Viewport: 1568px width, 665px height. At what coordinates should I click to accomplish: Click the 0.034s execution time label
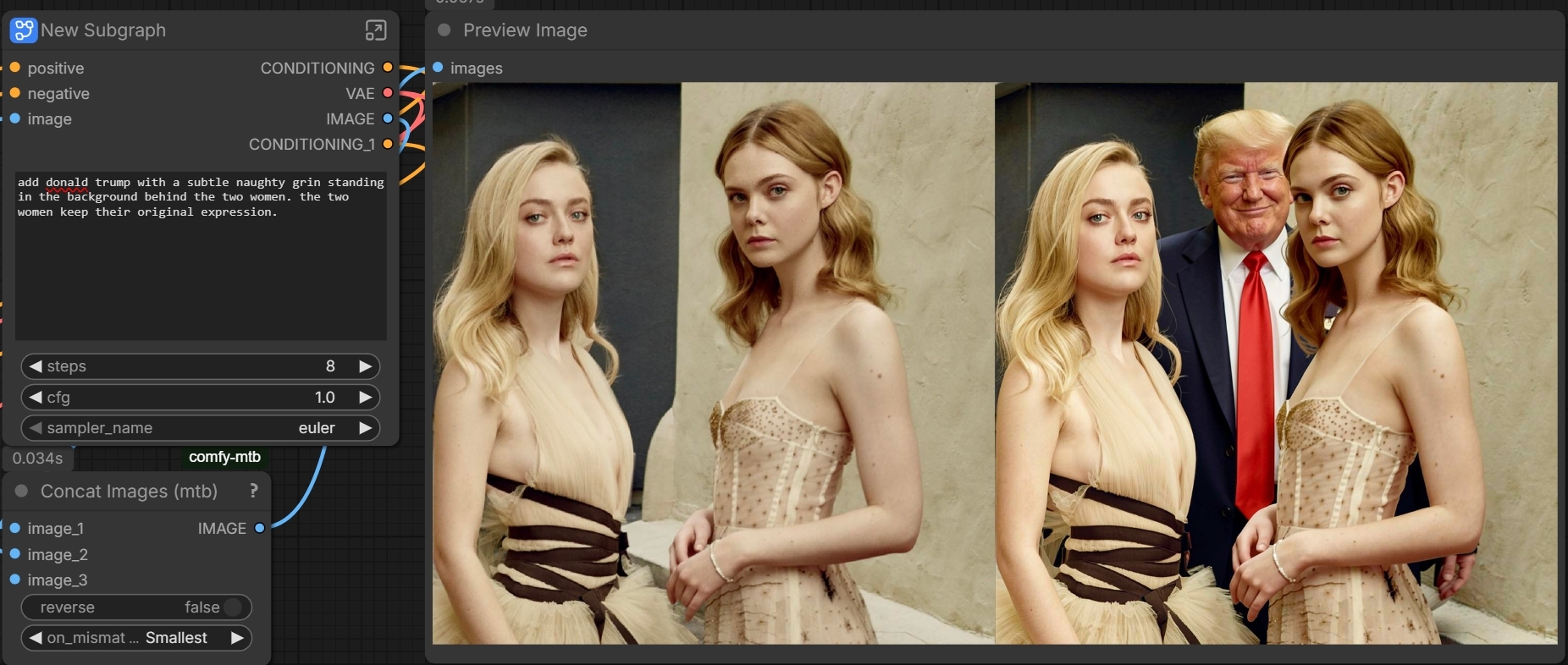pos(38,459)
